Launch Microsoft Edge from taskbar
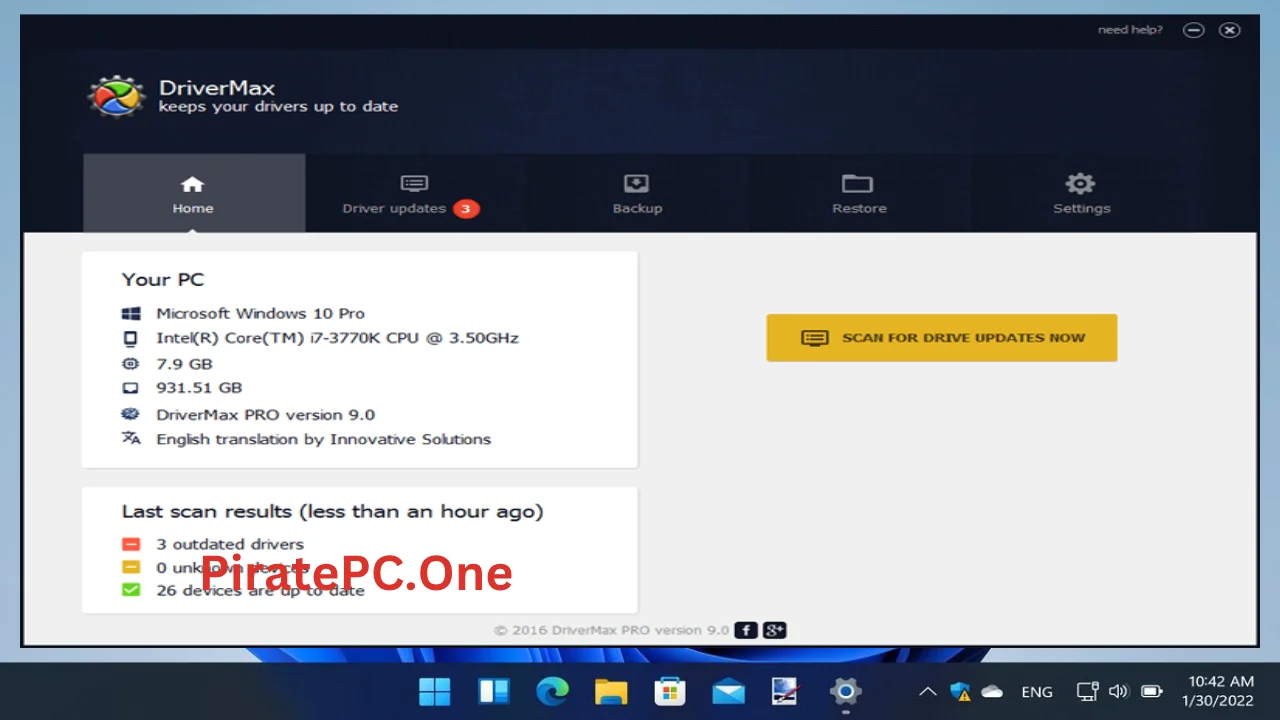 click(x=552, y=691)
